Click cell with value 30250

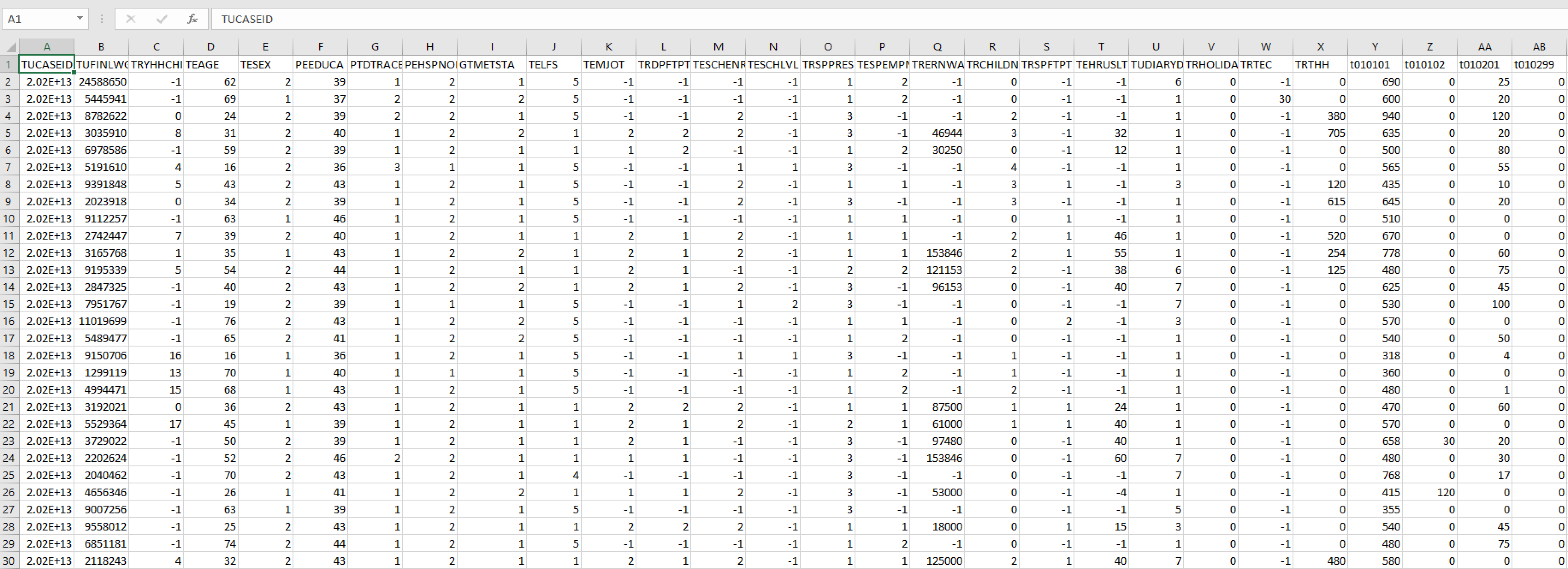(x=938, y=150)
